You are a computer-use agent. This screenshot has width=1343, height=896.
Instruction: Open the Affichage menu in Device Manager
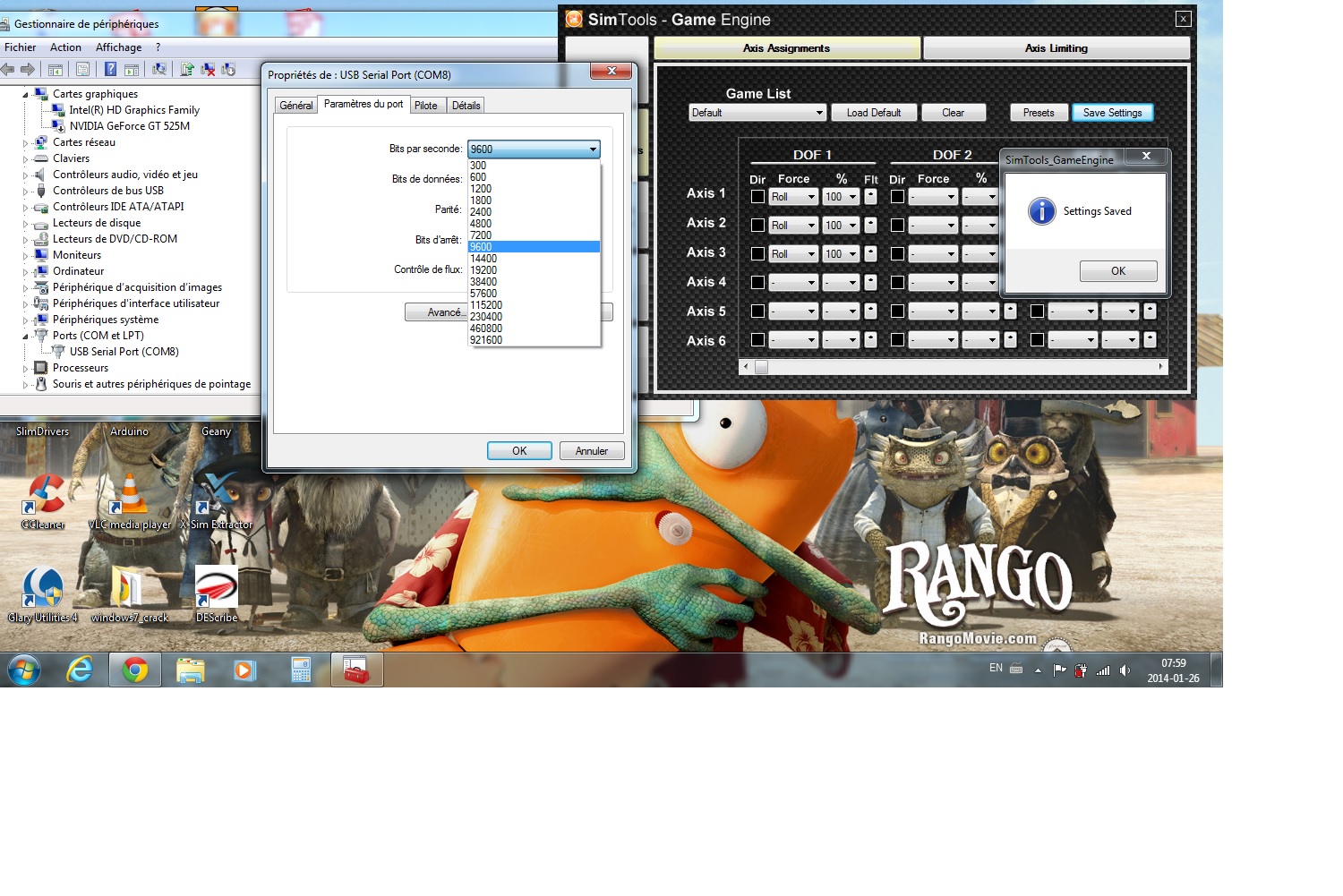click(118, 47)
